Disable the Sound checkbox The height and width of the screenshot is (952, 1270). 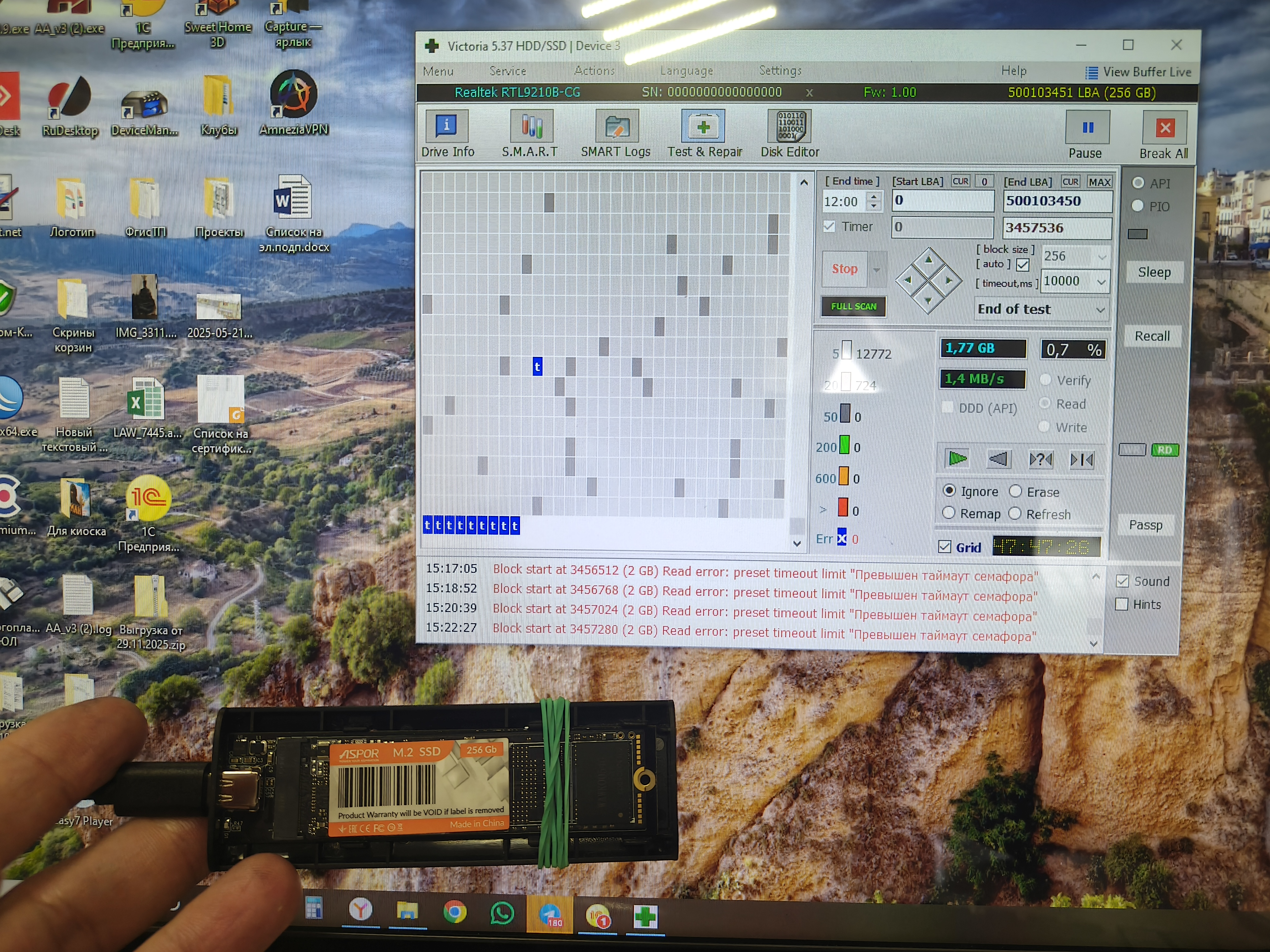1122,581
